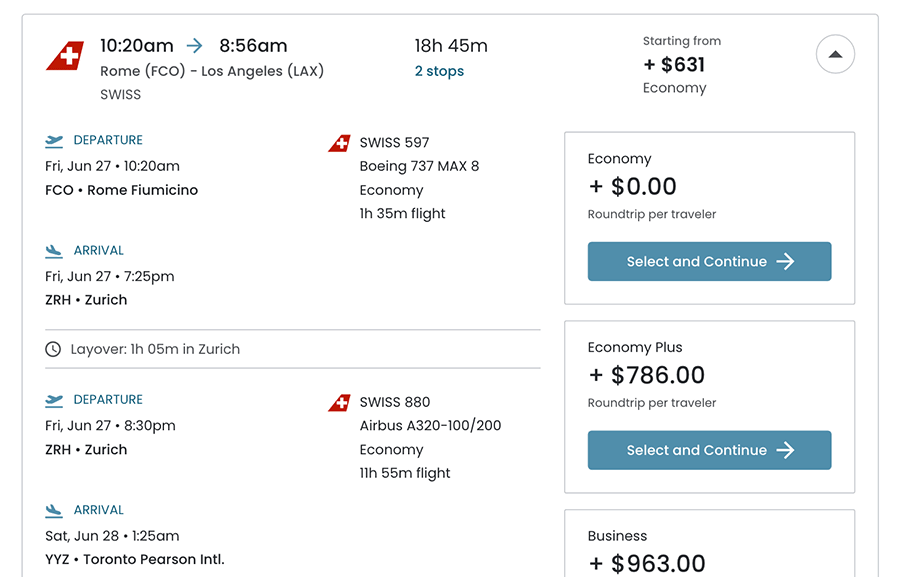
Task: Select and Continue with Economy Plus fare
Action: tap(709, 450)
